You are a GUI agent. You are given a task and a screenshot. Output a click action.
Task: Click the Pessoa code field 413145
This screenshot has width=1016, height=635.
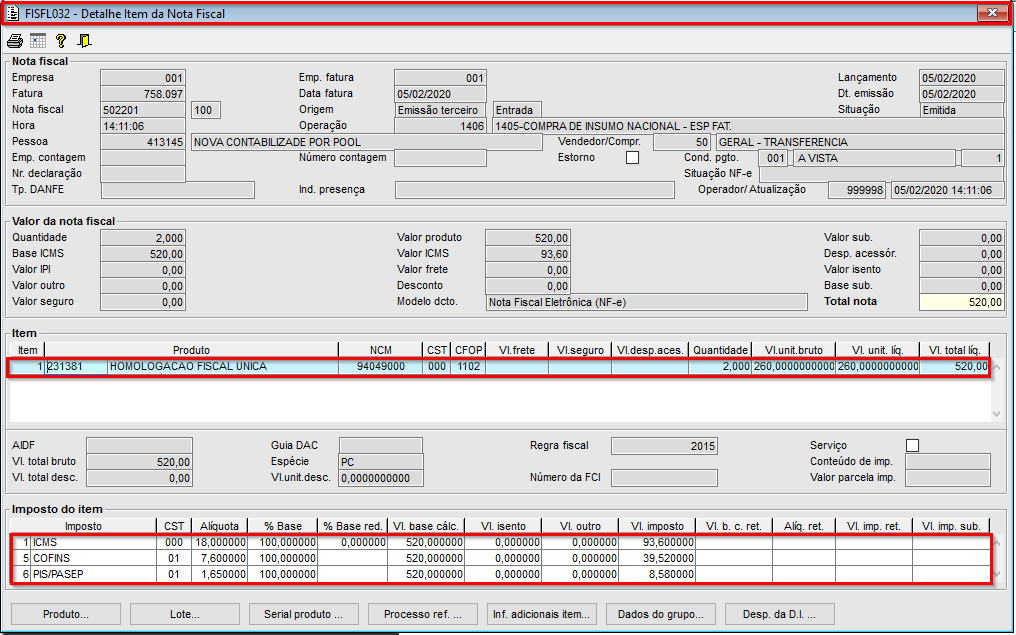tap(143, 142)
